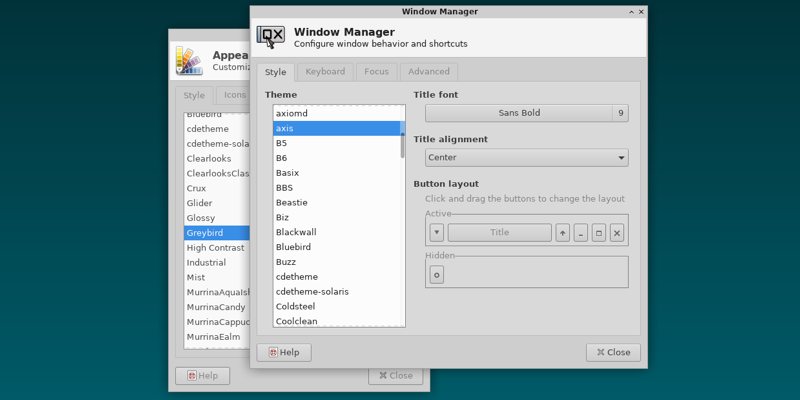Select Glider in Appearance list

tap(217, 203)
